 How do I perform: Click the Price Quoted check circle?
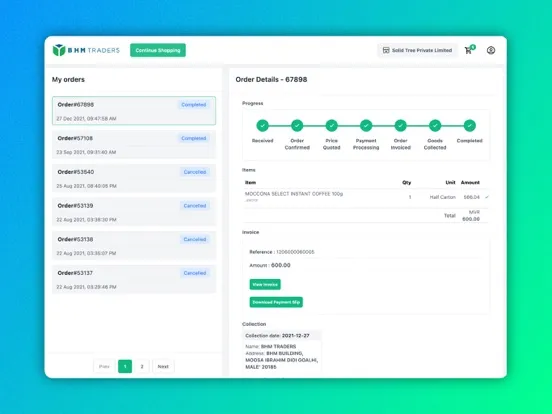331,125
